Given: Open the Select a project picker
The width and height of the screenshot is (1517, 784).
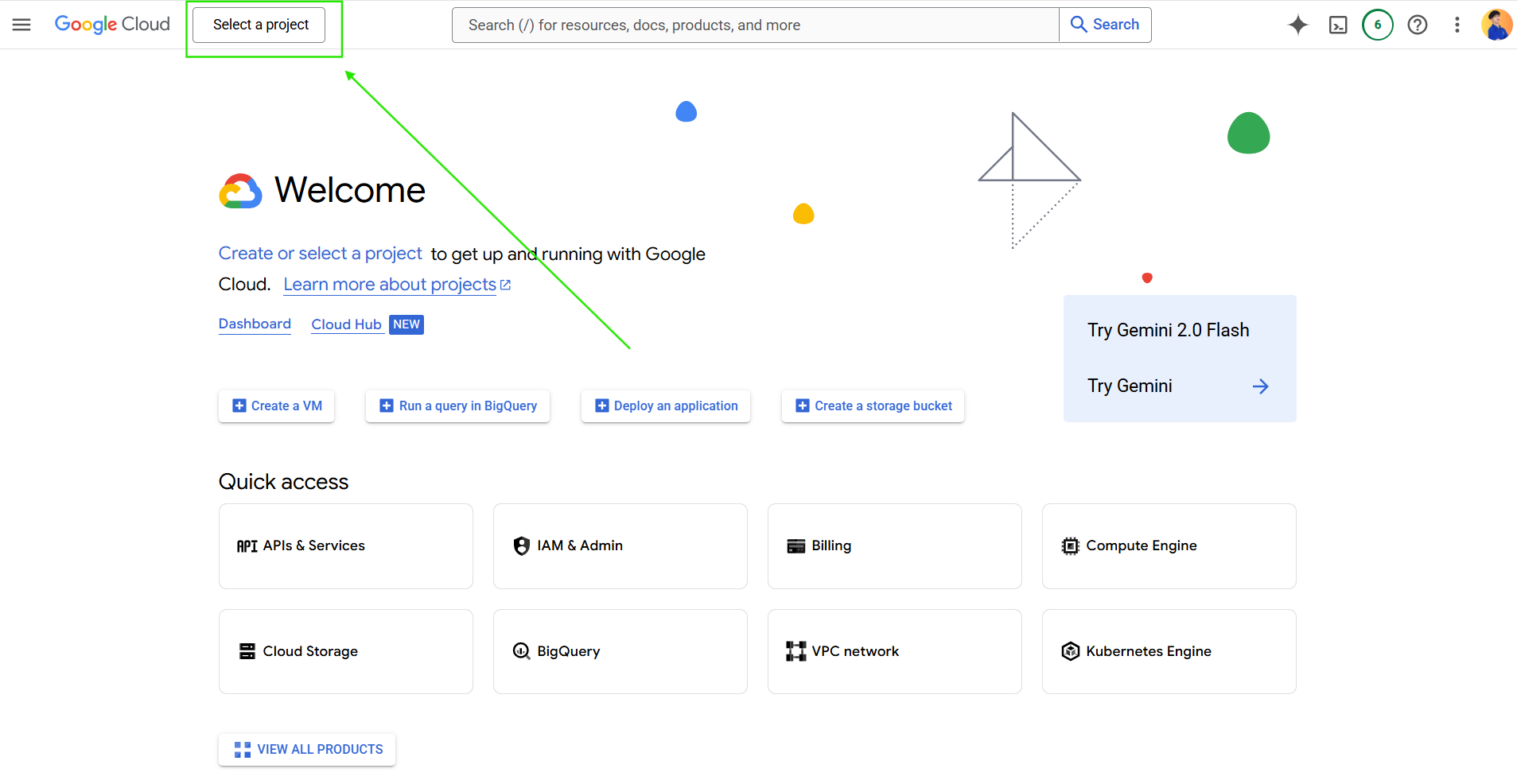Looking at the screenshot, I should tap(260, 25).
